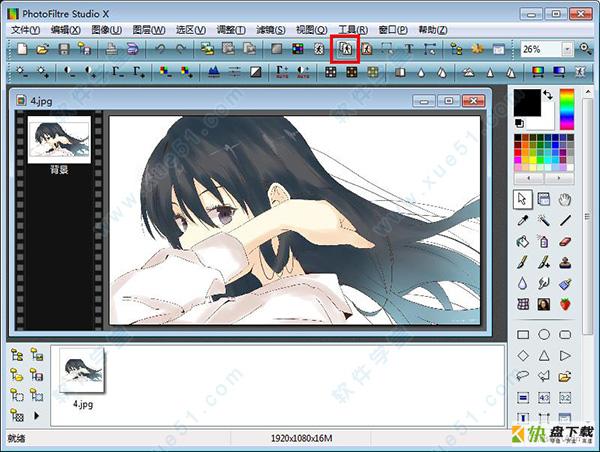Viewport: 600px width, 452px height.
Task: Select the Pointer selection tool
Action: pos(522,199)
